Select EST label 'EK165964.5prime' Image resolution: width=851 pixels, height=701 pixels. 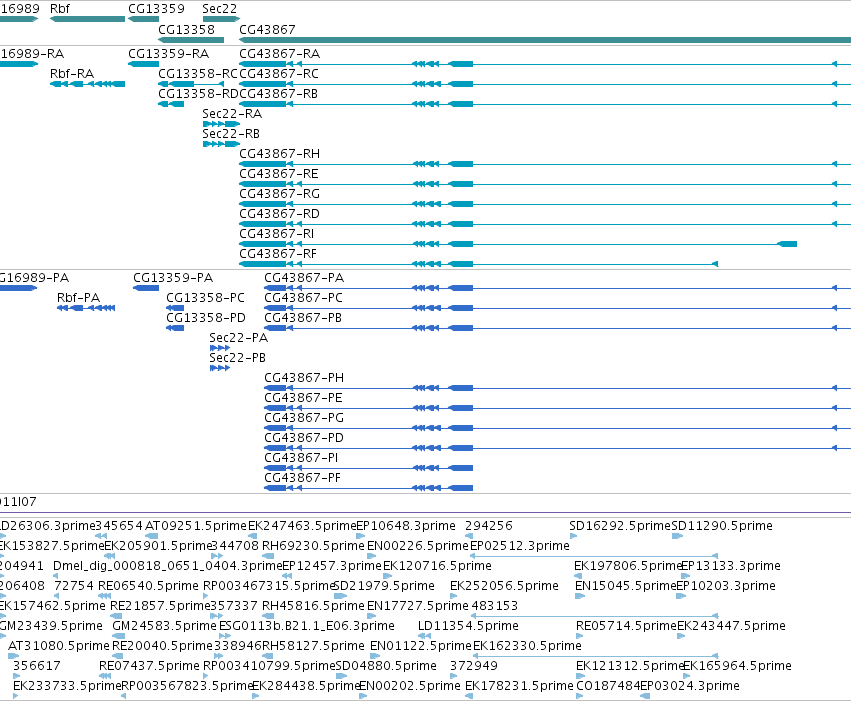[737, 666]
